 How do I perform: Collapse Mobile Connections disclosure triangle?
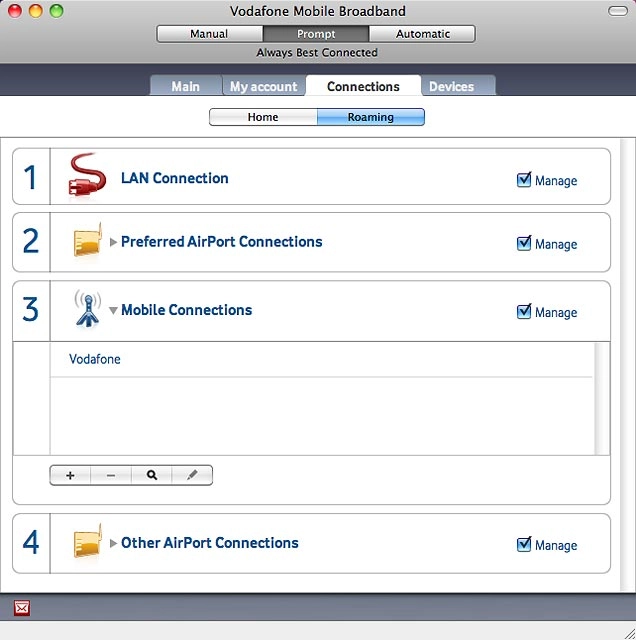[x=113, y=311]
